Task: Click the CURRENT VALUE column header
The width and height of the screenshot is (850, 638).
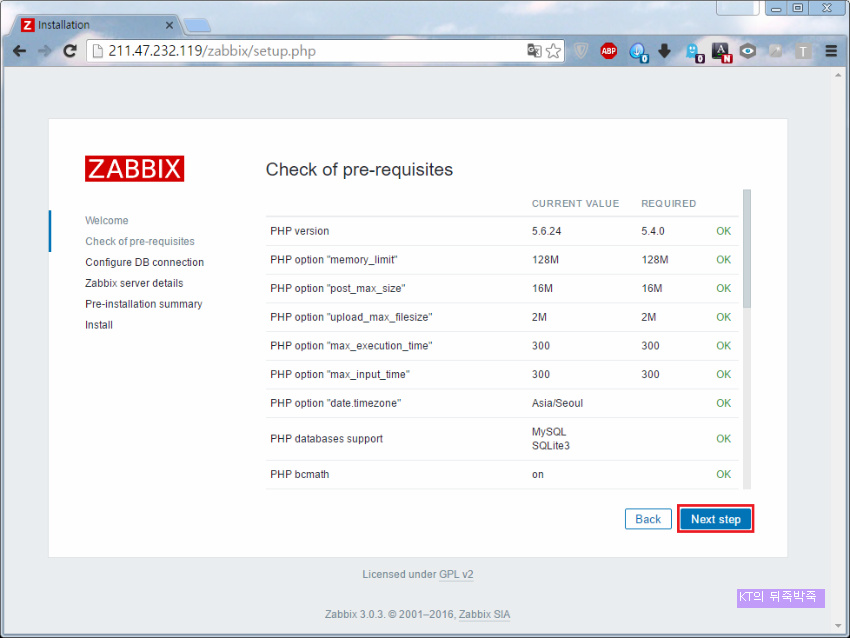Action: tap(575, 204)
